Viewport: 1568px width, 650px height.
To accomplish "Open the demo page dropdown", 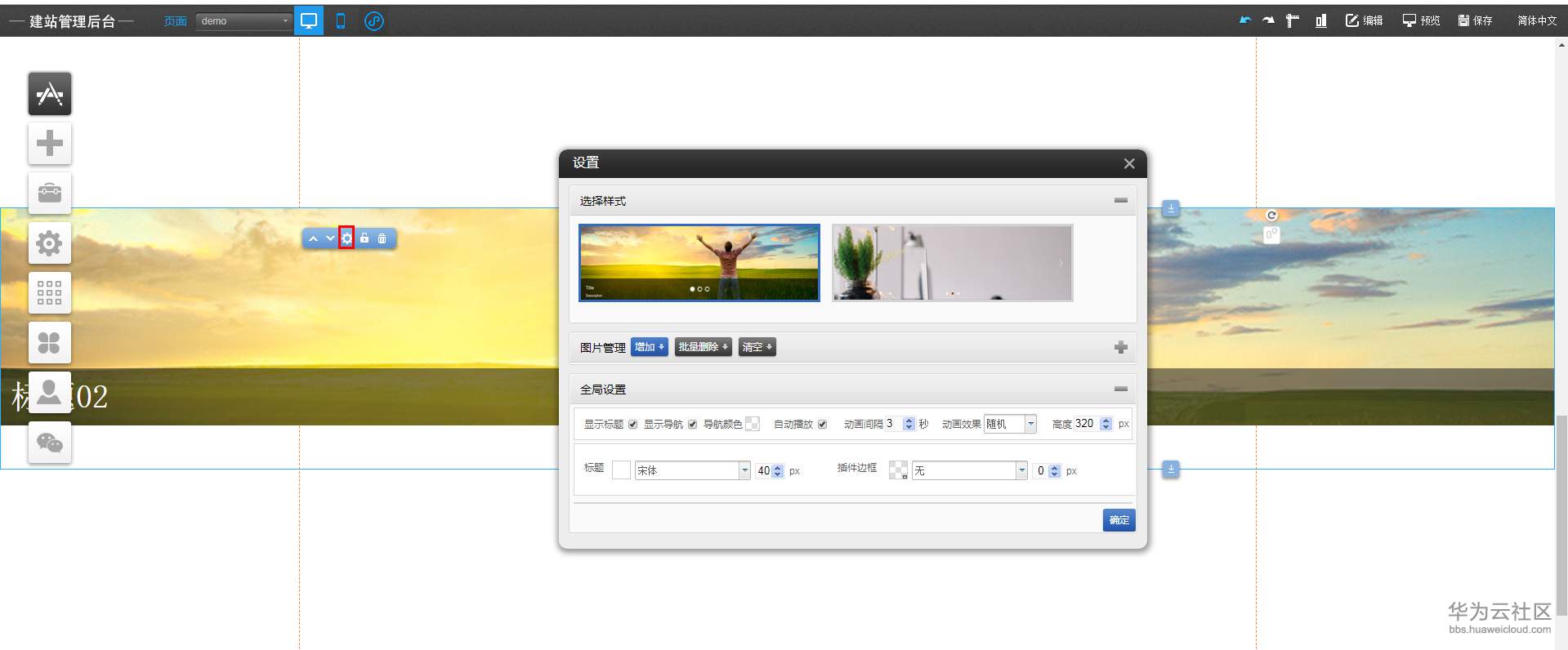I will (243, 21).
